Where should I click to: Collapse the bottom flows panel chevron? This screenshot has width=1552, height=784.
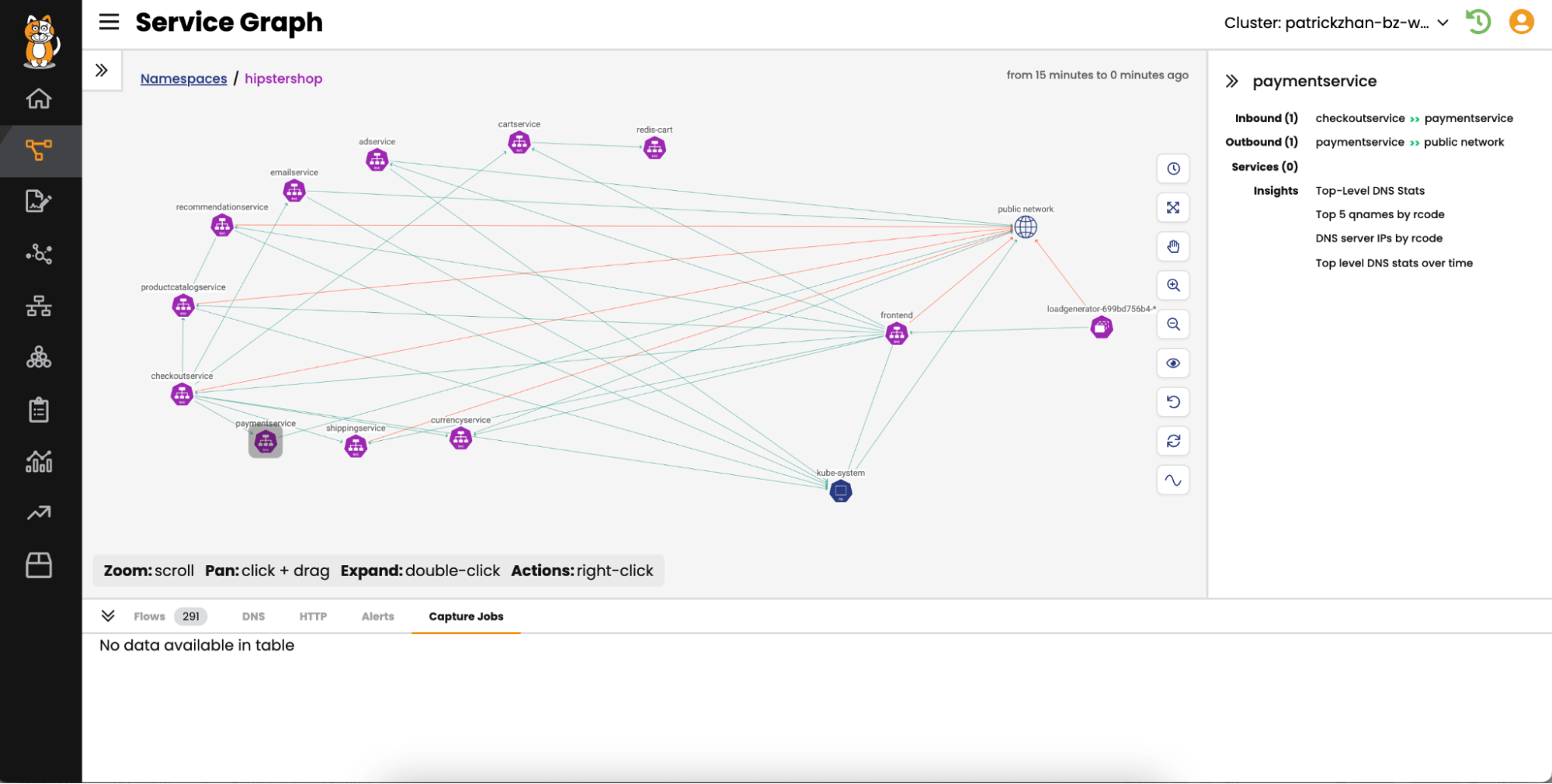108,616
